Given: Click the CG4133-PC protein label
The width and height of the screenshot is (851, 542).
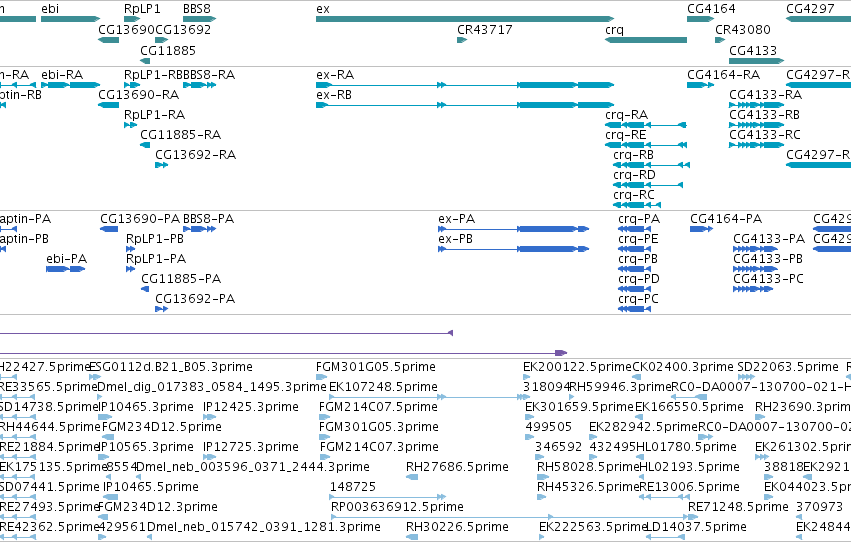Looking at the screenshot, I should [769, 279].
